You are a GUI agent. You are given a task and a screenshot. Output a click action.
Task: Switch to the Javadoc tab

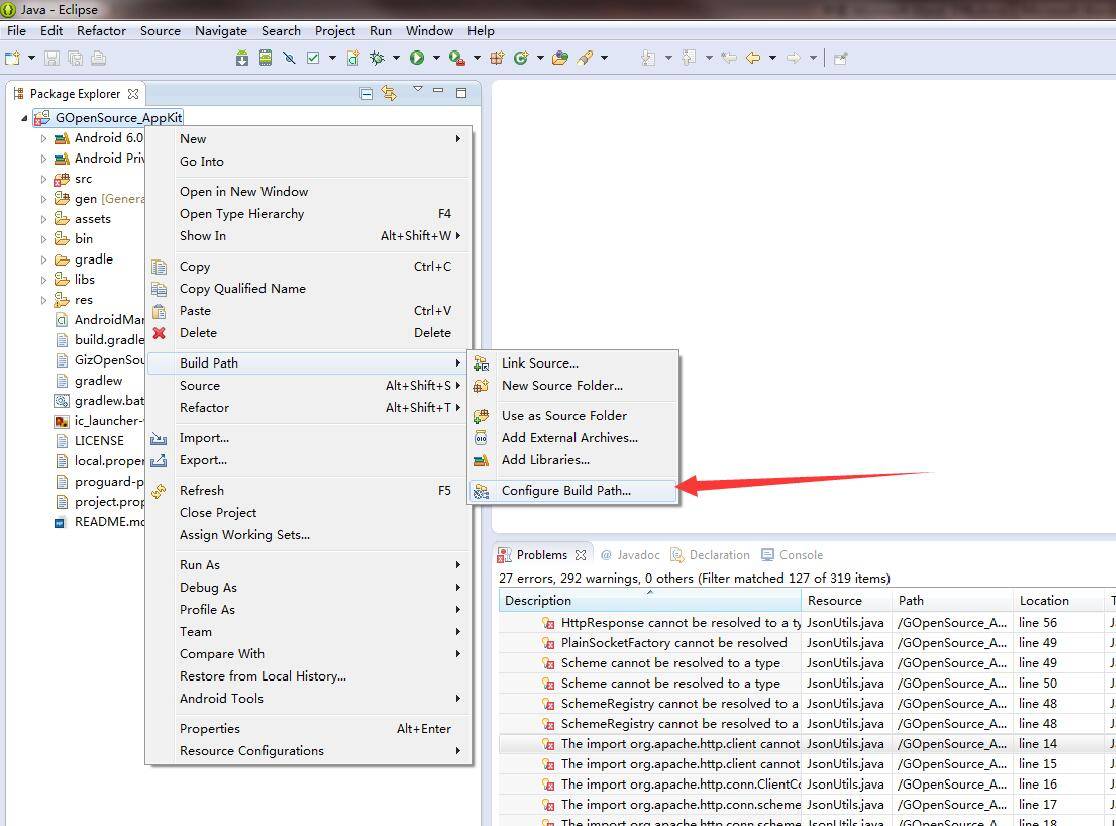tap(630, 555)
